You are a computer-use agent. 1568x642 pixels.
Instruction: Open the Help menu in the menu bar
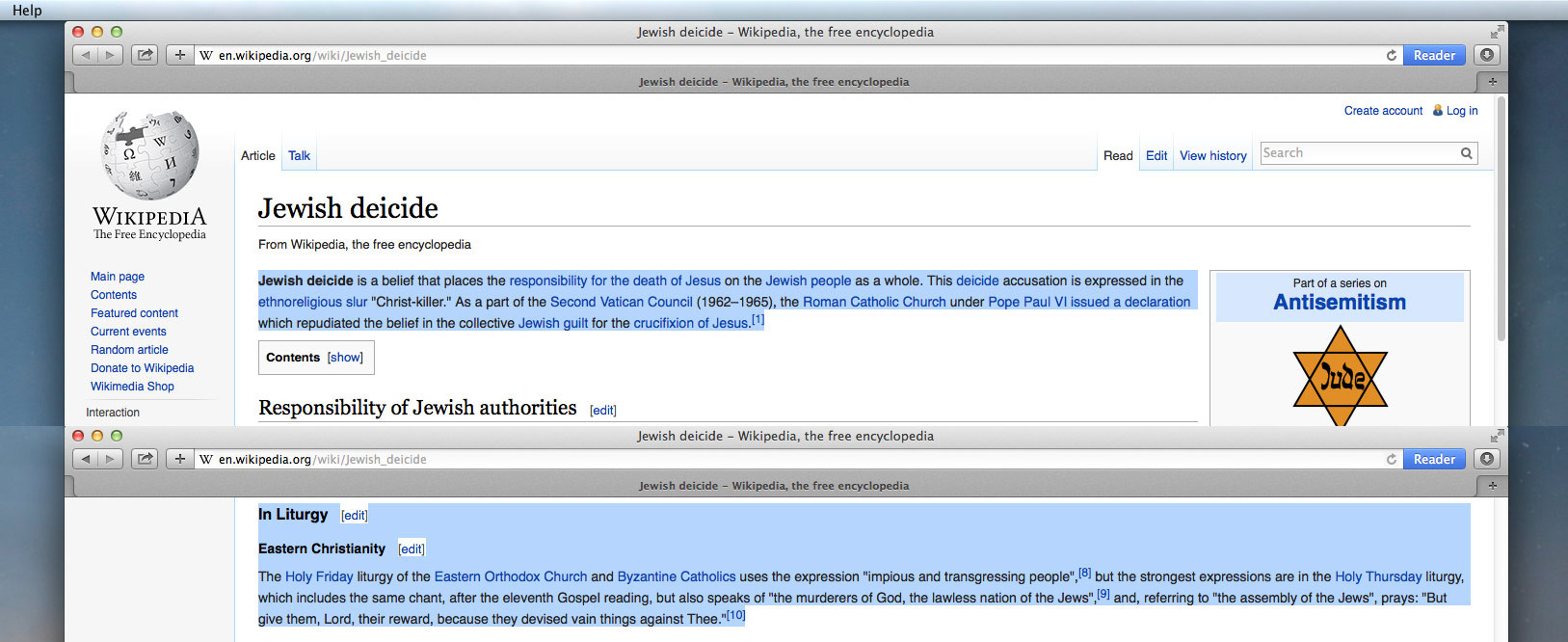27,10
